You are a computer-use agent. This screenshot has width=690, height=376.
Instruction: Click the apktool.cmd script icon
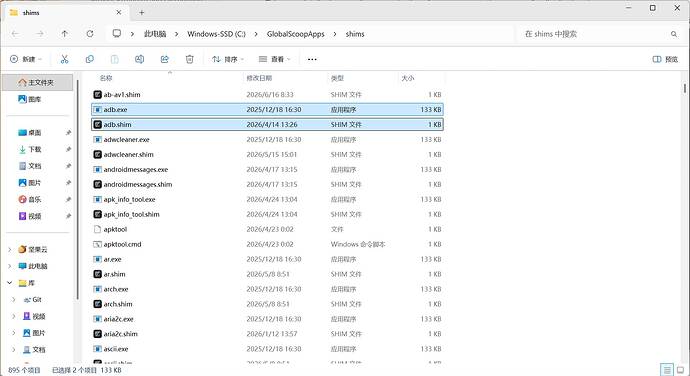[98, 244]
